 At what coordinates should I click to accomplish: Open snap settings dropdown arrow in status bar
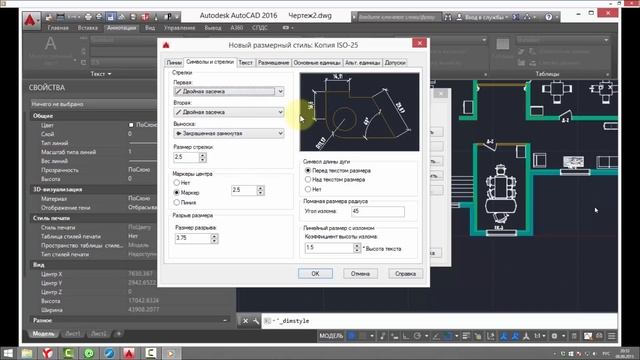point(372,336)
